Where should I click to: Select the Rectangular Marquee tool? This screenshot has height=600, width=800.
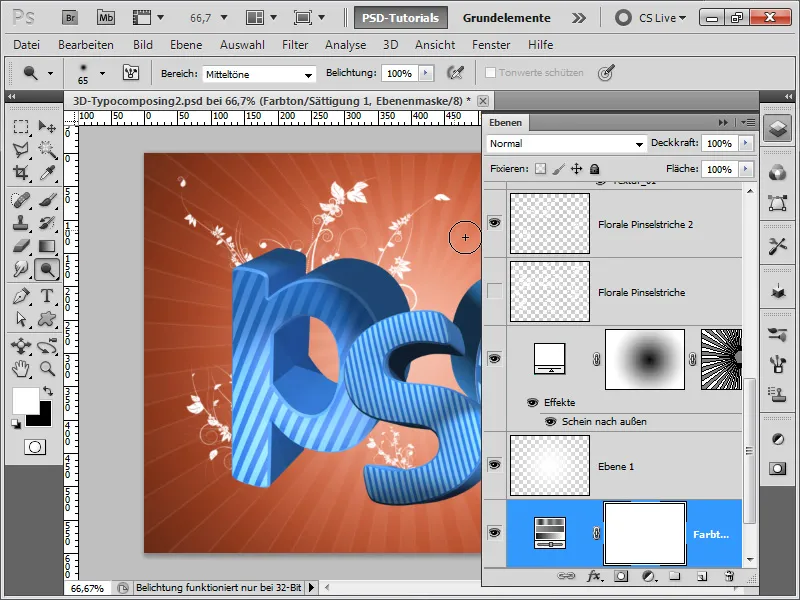point(21,127)
